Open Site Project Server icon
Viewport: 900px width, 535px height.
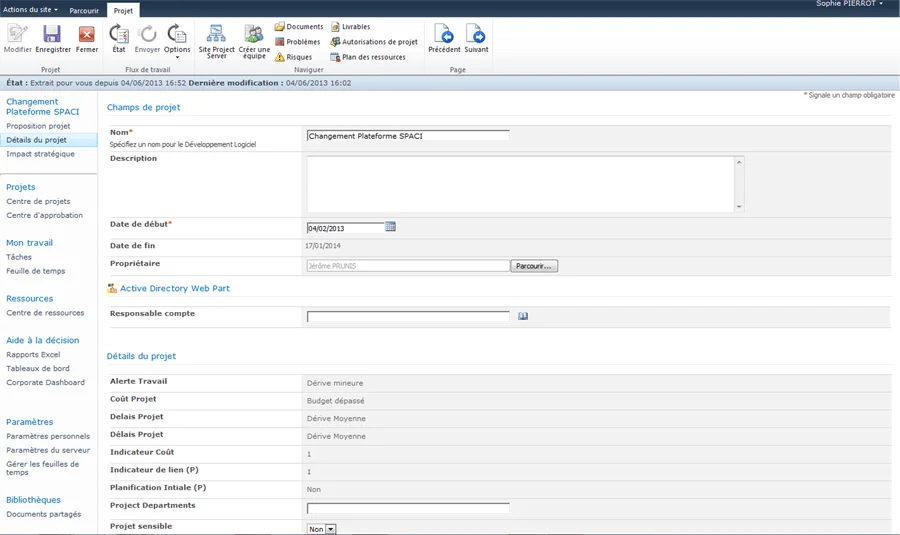[216, 39]
